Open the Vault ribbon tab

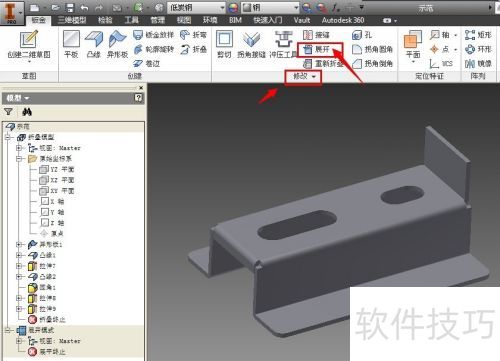(302, 20)
